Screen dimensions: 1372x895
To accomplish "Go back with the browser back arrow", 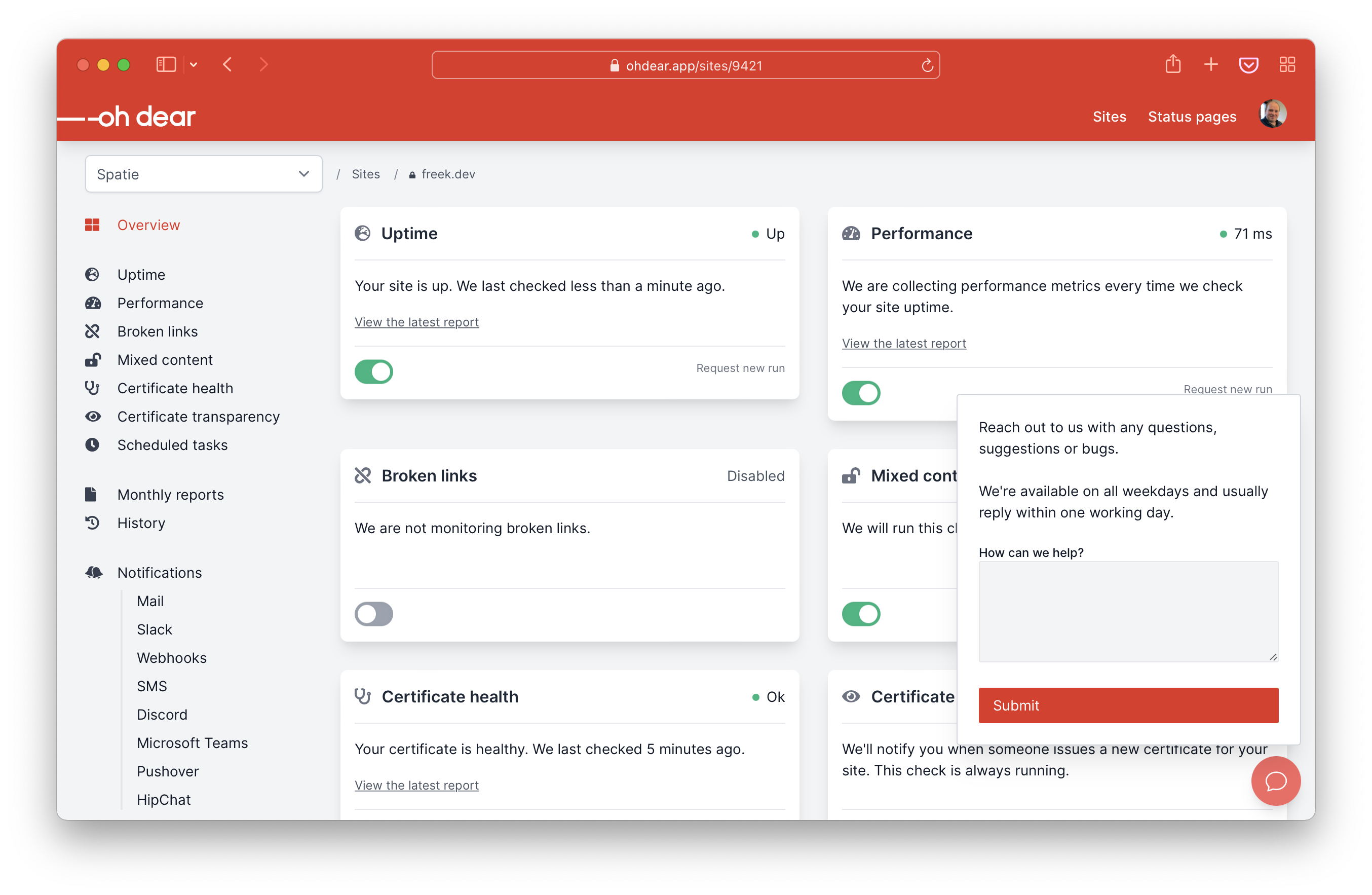I will click(227, 64).
